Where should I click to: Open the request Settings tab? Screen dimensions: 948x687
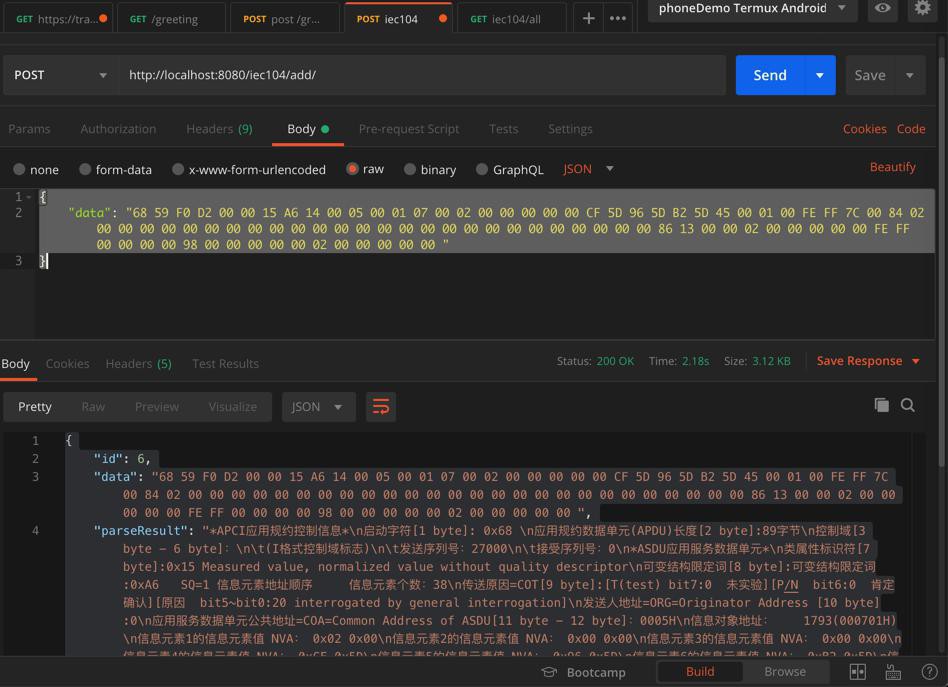click(x=570, y=129)
